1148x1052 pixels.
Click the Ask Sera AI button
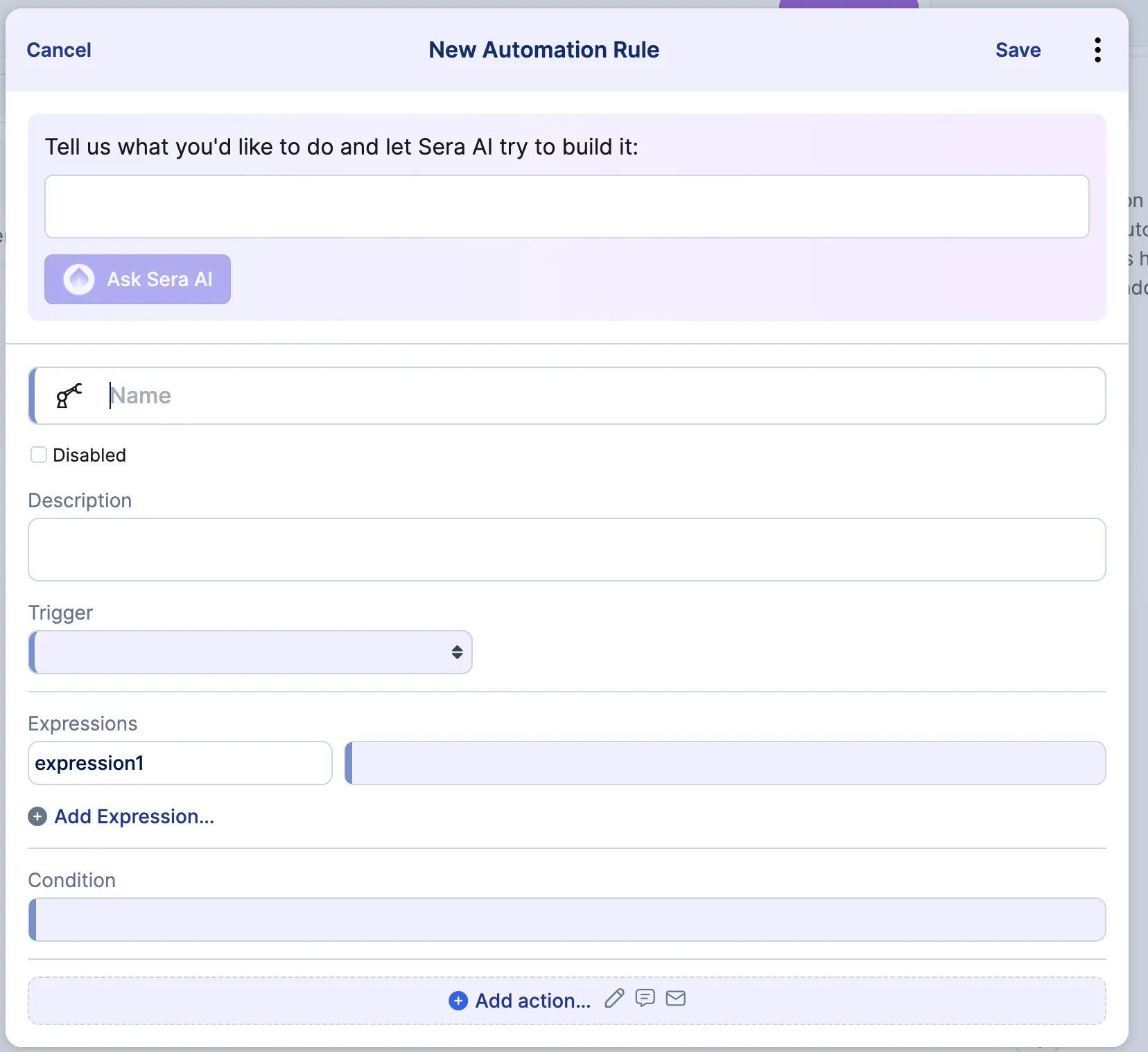point(137,279)
